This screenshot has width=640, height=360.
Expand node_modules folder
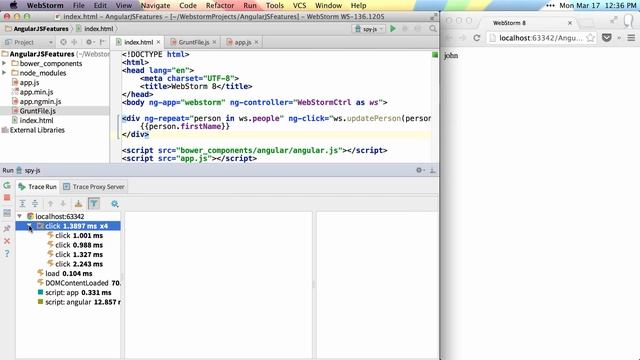[4, 73]
